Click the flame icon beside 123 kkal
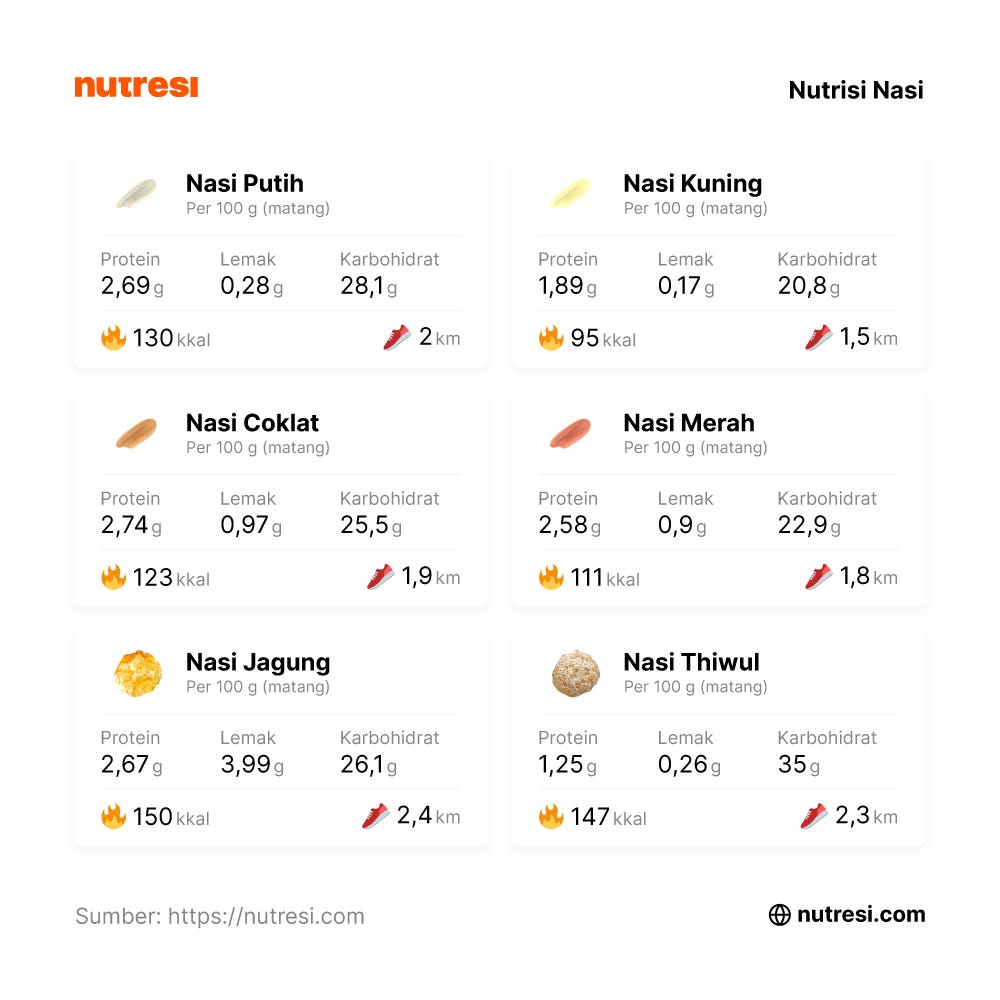 pos(113,577)
